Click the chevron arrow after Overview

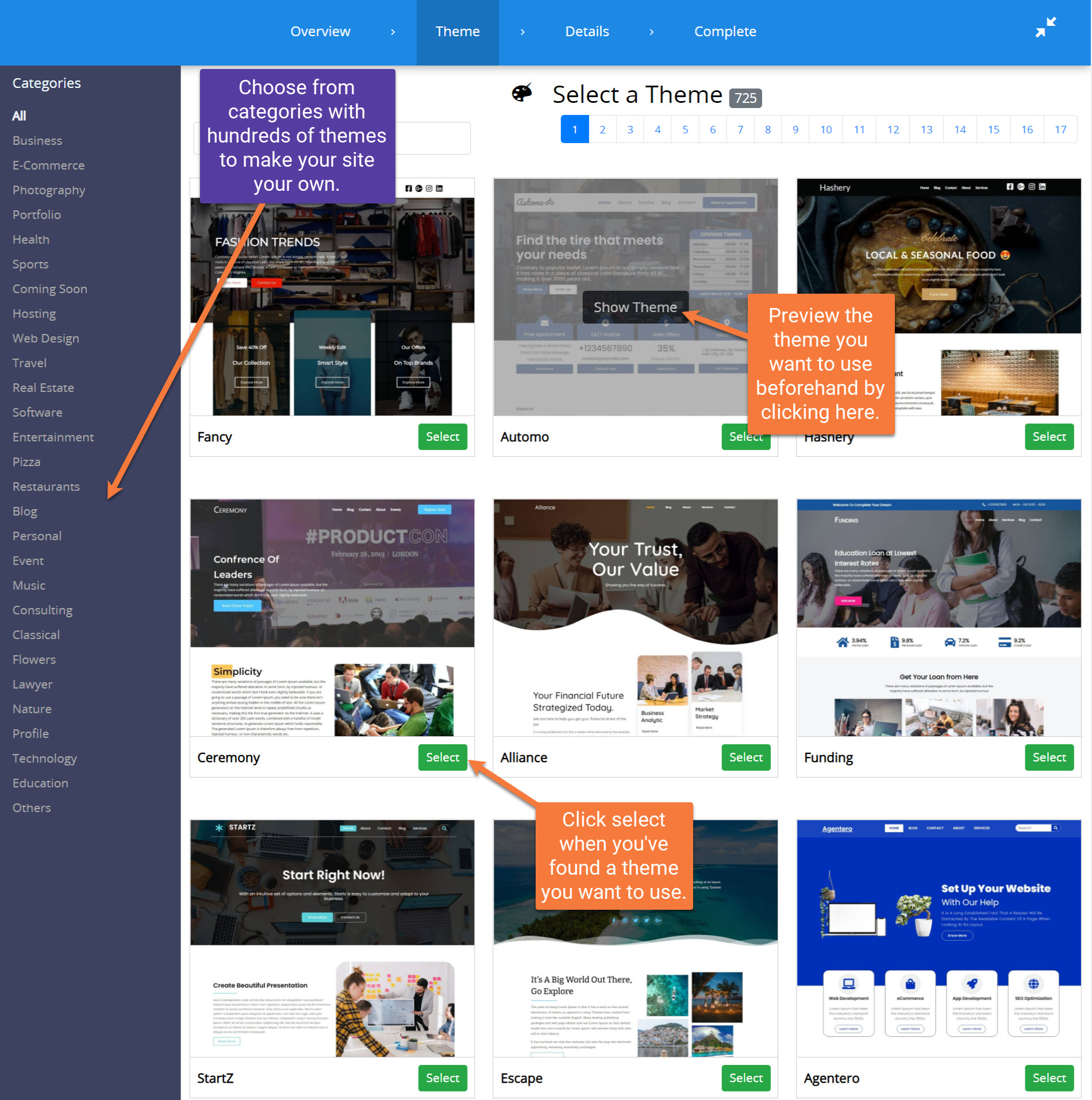point(393,32)
